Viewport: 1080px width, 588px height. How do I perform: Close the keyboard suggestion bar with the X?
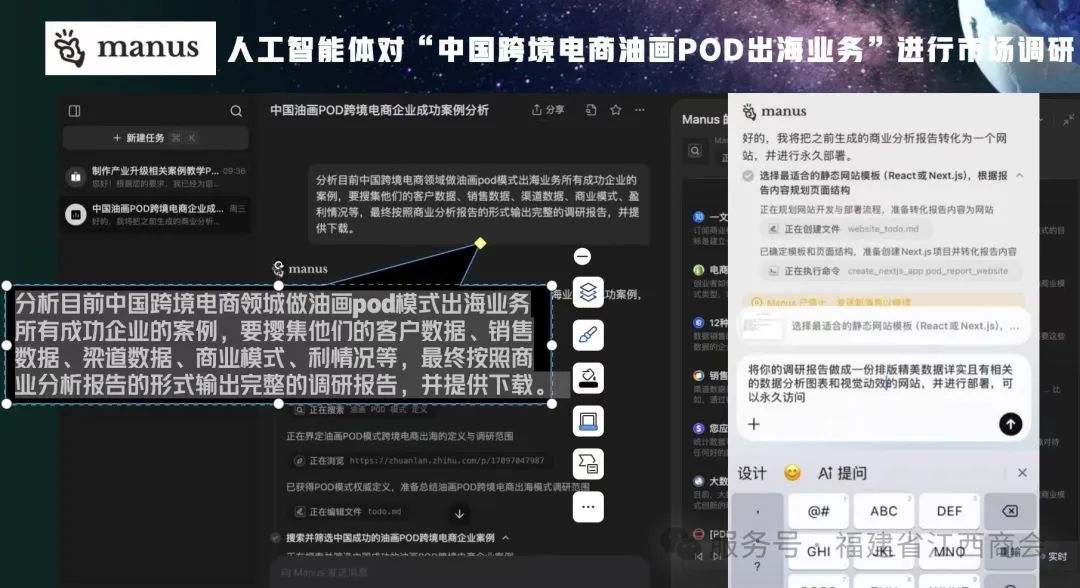click(1022, 472)
